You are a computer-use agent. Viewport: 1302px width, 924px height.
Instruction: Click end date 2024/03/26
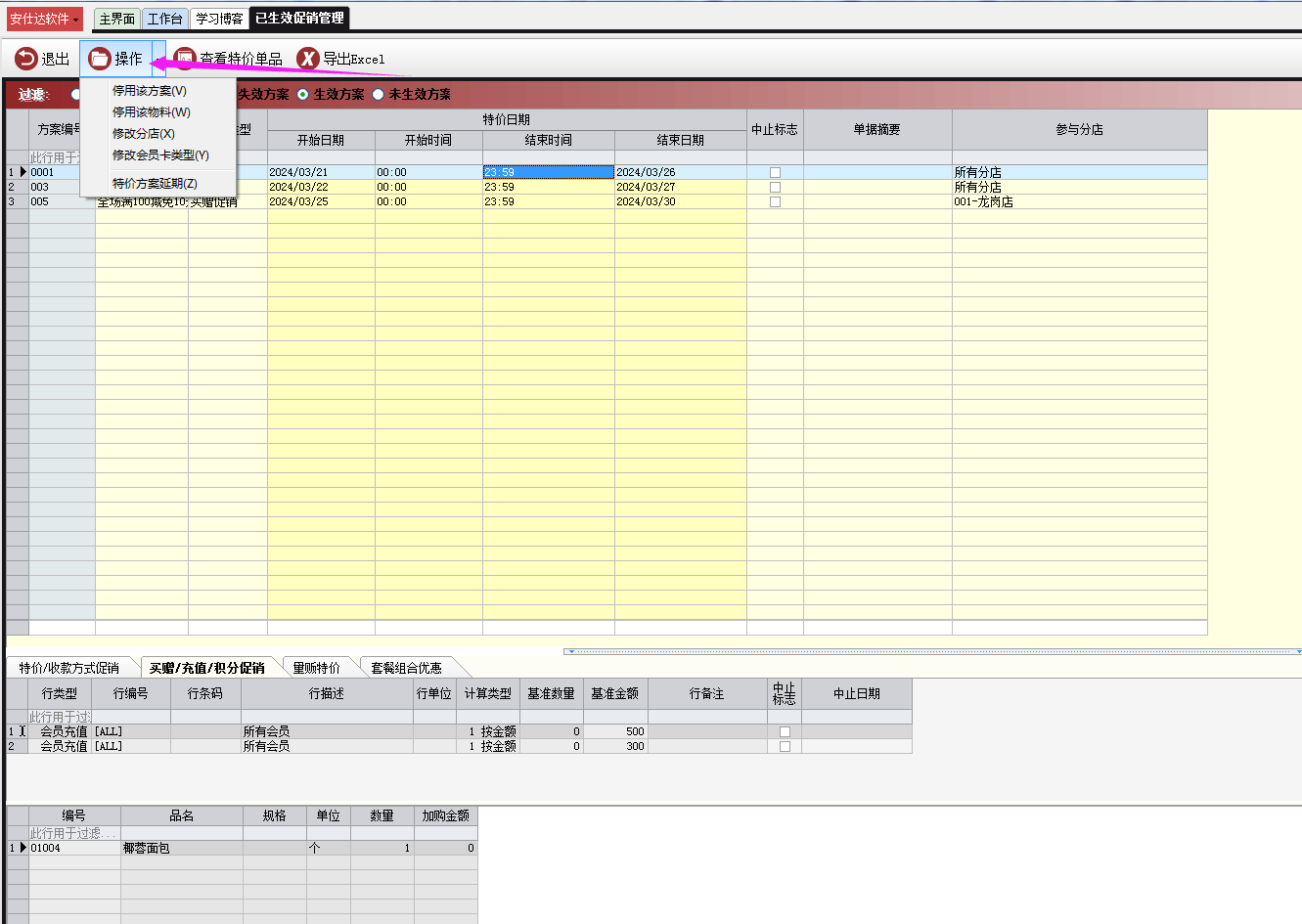click(x=681, y=172)
